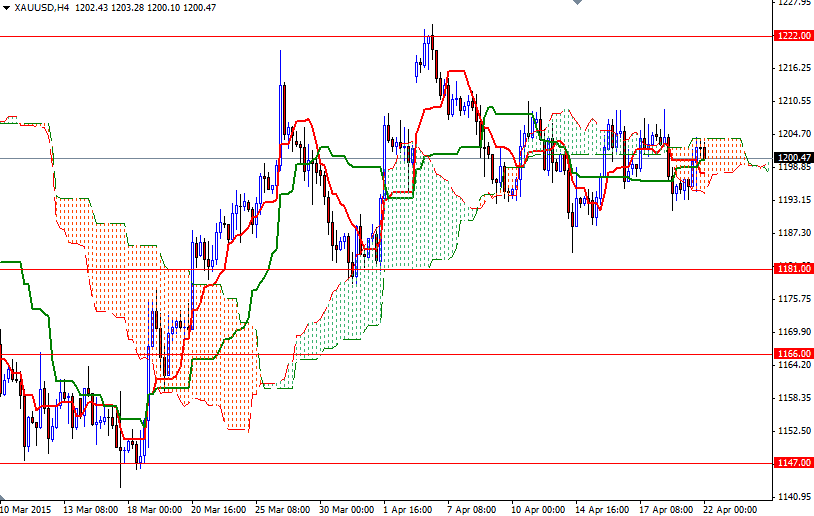Select the red 1166.00 price level tag
The image size is (814, 516).
click(793, 354)
